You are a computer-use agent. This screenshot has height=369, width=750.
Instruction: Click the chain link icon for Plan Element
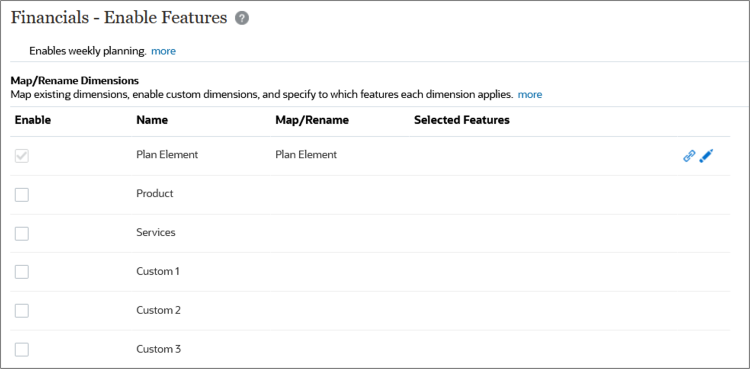[689, 156]
